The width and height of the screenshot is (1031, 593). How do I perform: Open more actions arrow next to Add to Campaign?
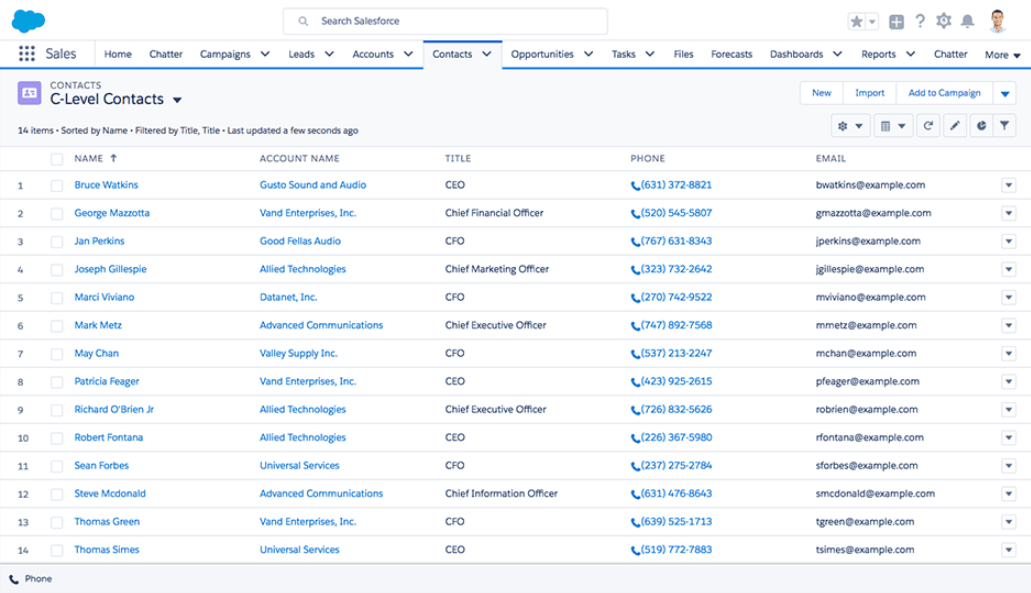(1005, 93)
